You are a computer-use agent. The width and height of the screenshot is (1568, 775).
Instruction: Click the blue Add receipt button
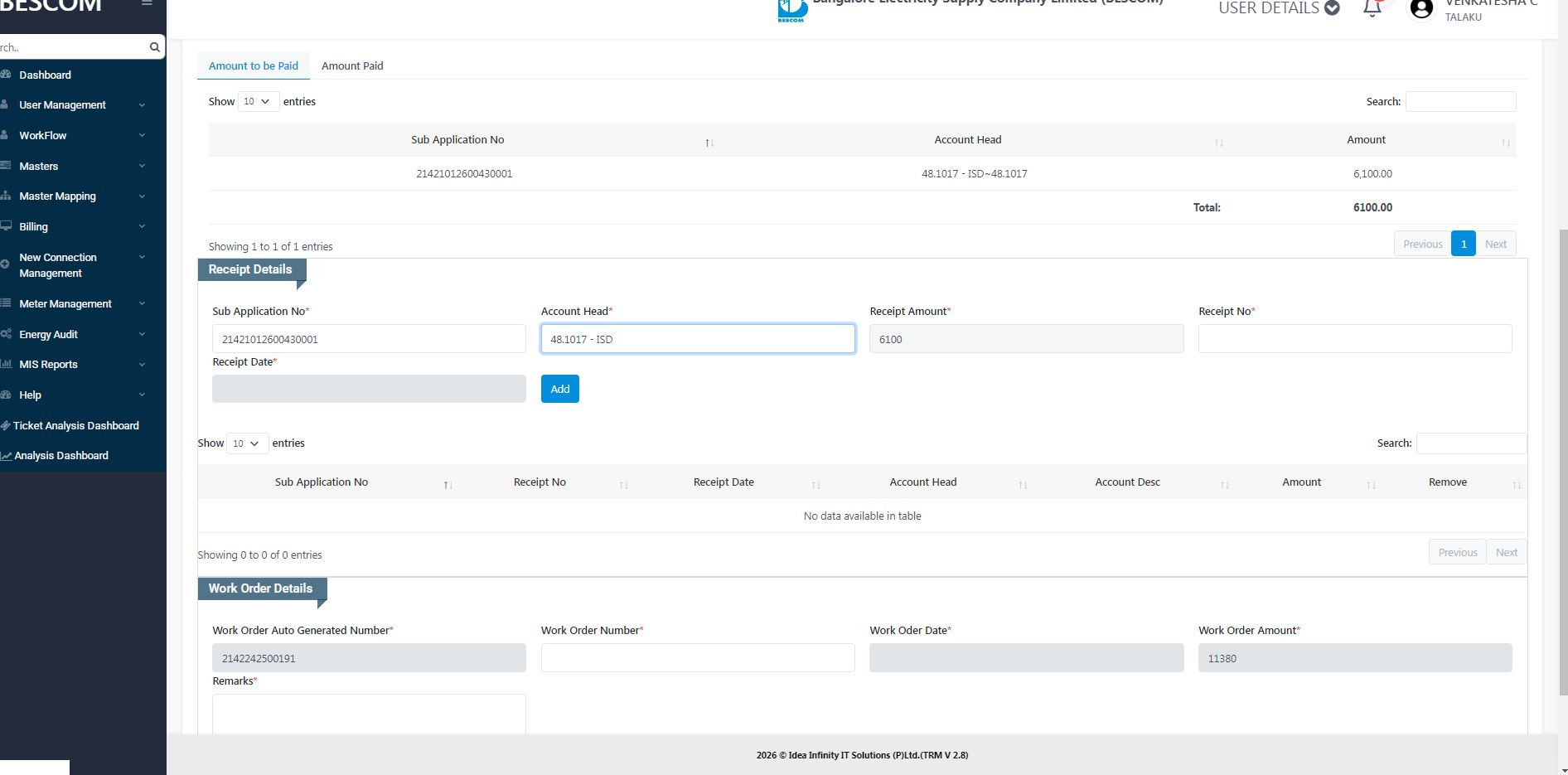pyautogui.click(x=560, y=389)
